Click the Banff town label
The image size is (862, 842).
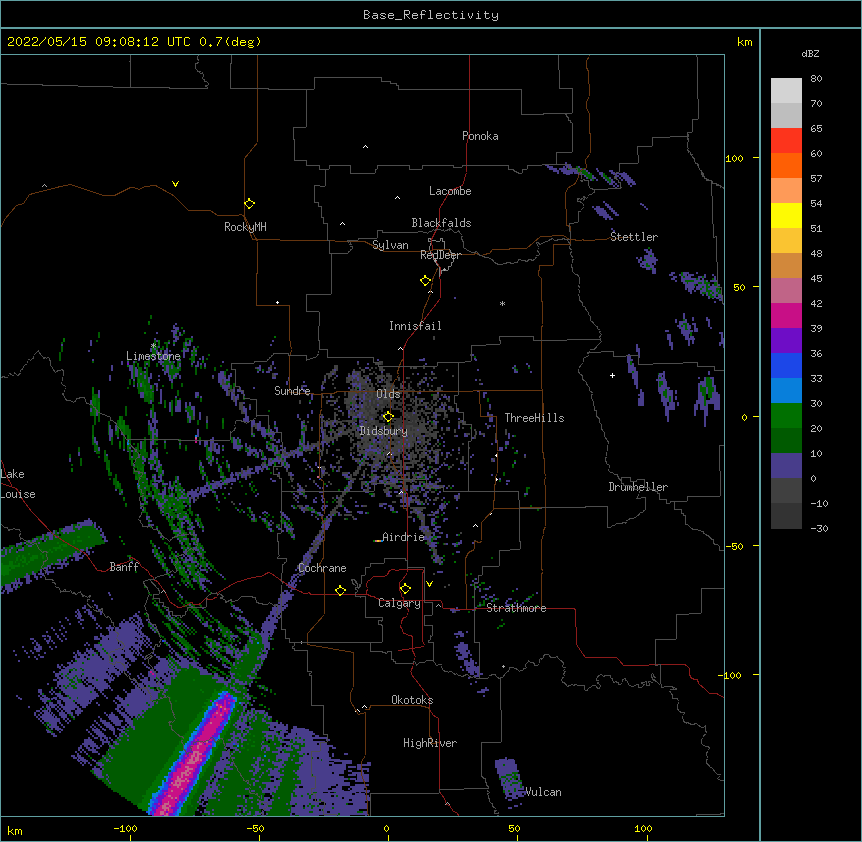(x=124, y=567)
